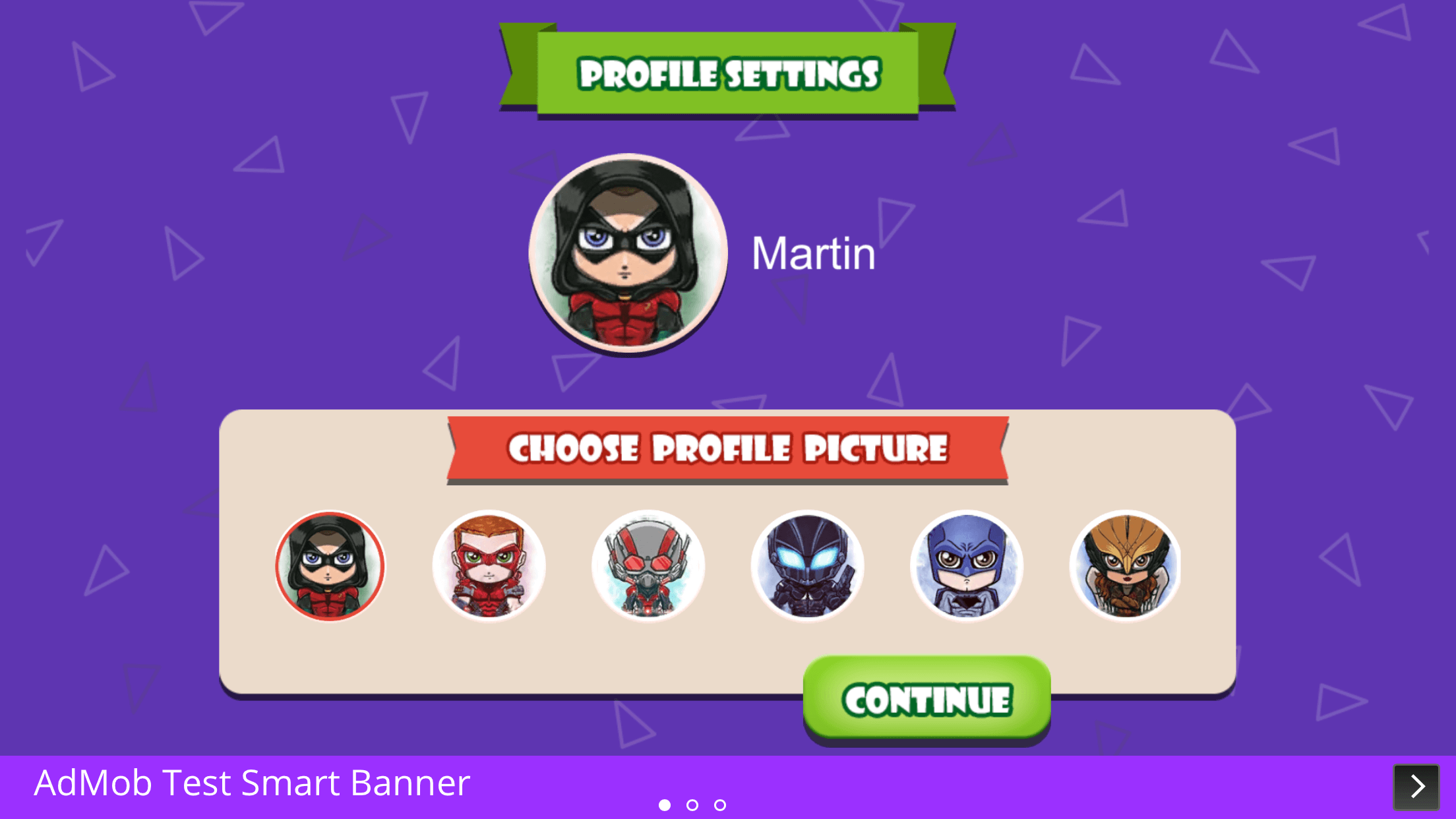1456x819 pixels.
Task: Tap the purple AdMob banner strip background
Action: tap(989, 785)
